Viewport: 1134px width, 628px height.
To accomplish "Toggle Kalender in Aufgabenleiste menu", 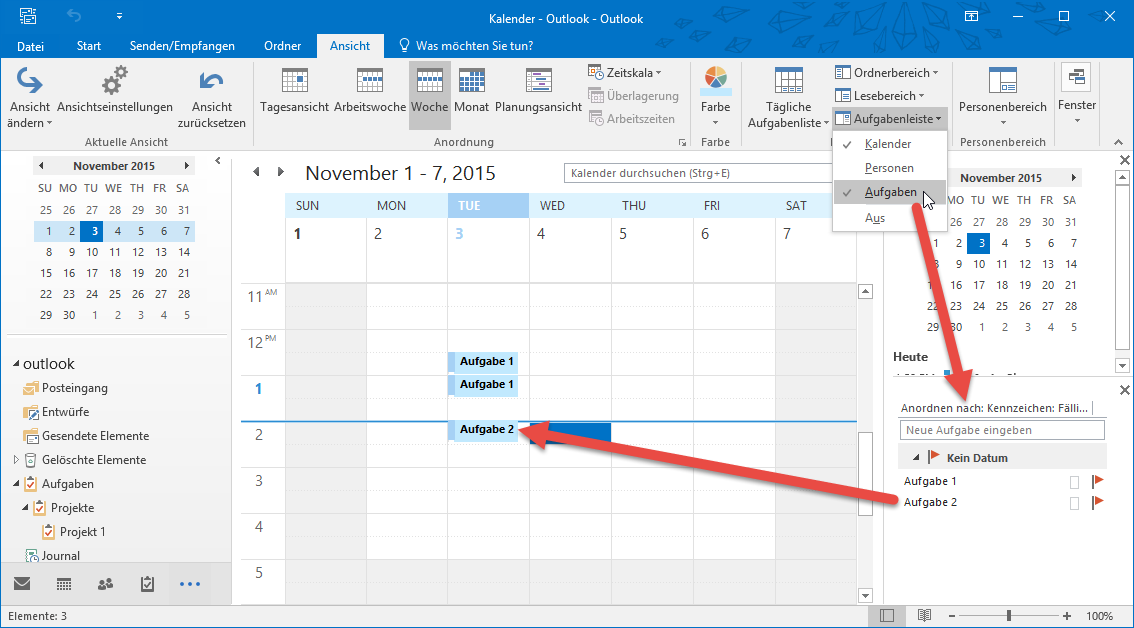I will point(889,144).
